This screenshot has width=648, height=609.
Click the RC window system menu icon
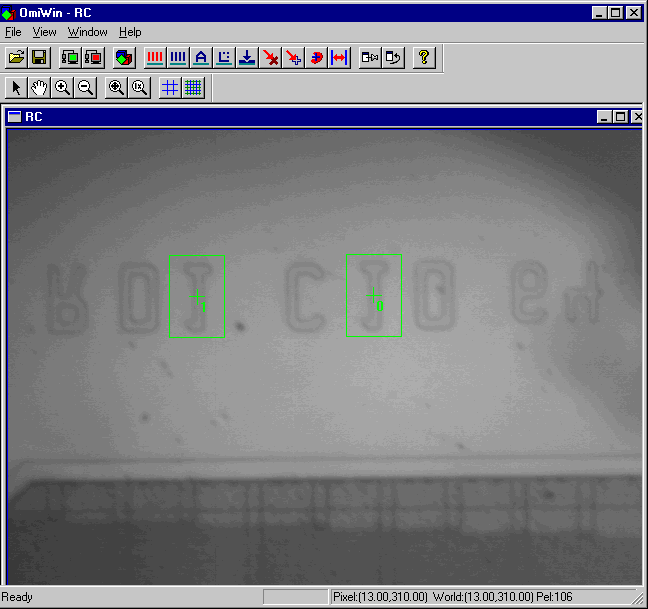[x=14, y=117]
